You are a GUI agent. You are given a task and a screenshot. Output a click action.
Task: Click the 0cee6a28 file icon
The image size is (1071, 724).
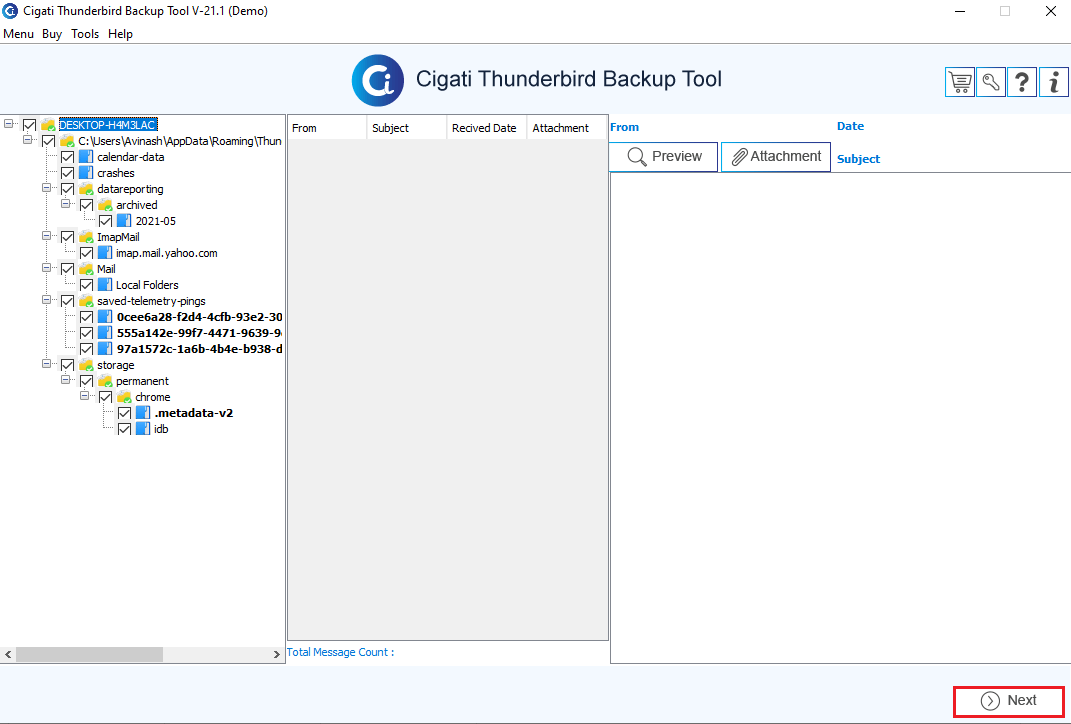tap(105, 317)
